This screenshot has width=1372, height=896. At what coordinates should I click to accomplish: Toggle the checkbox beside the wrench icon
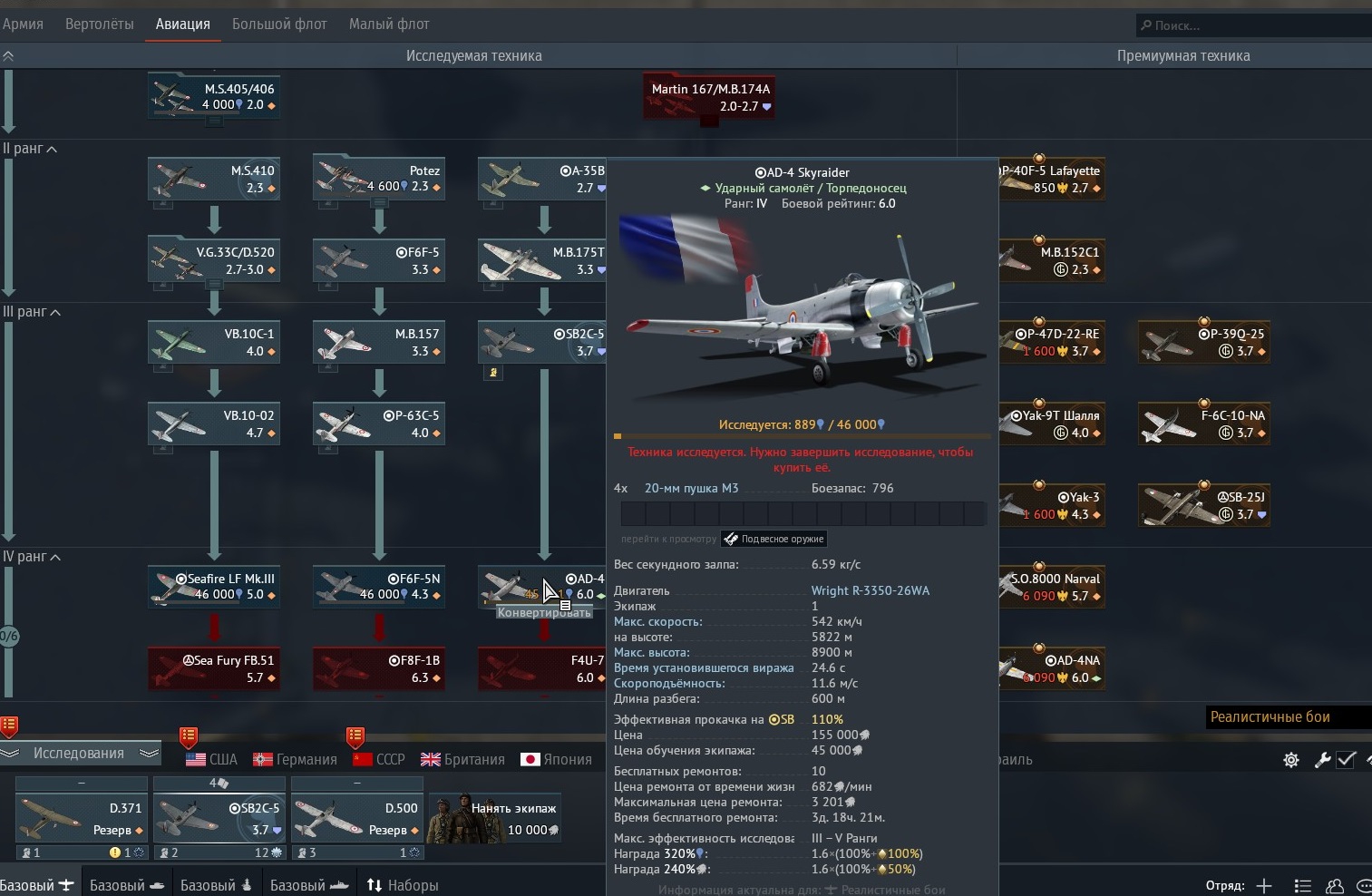tap(1347, 760)
